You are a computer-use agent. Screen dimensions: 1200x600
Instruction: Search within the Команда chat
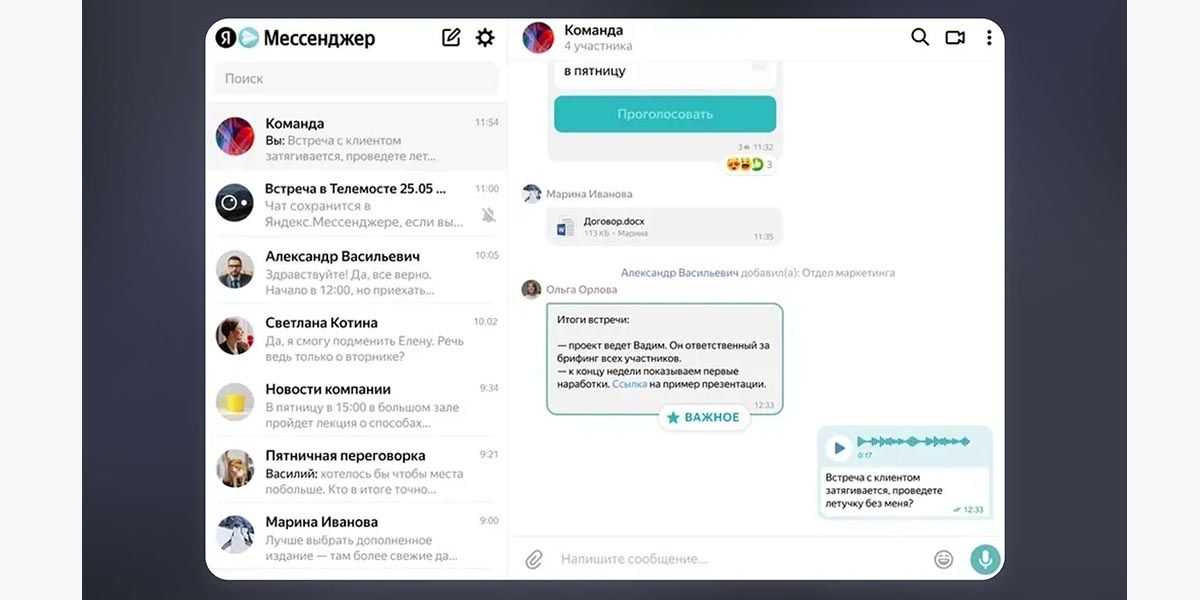920,37
